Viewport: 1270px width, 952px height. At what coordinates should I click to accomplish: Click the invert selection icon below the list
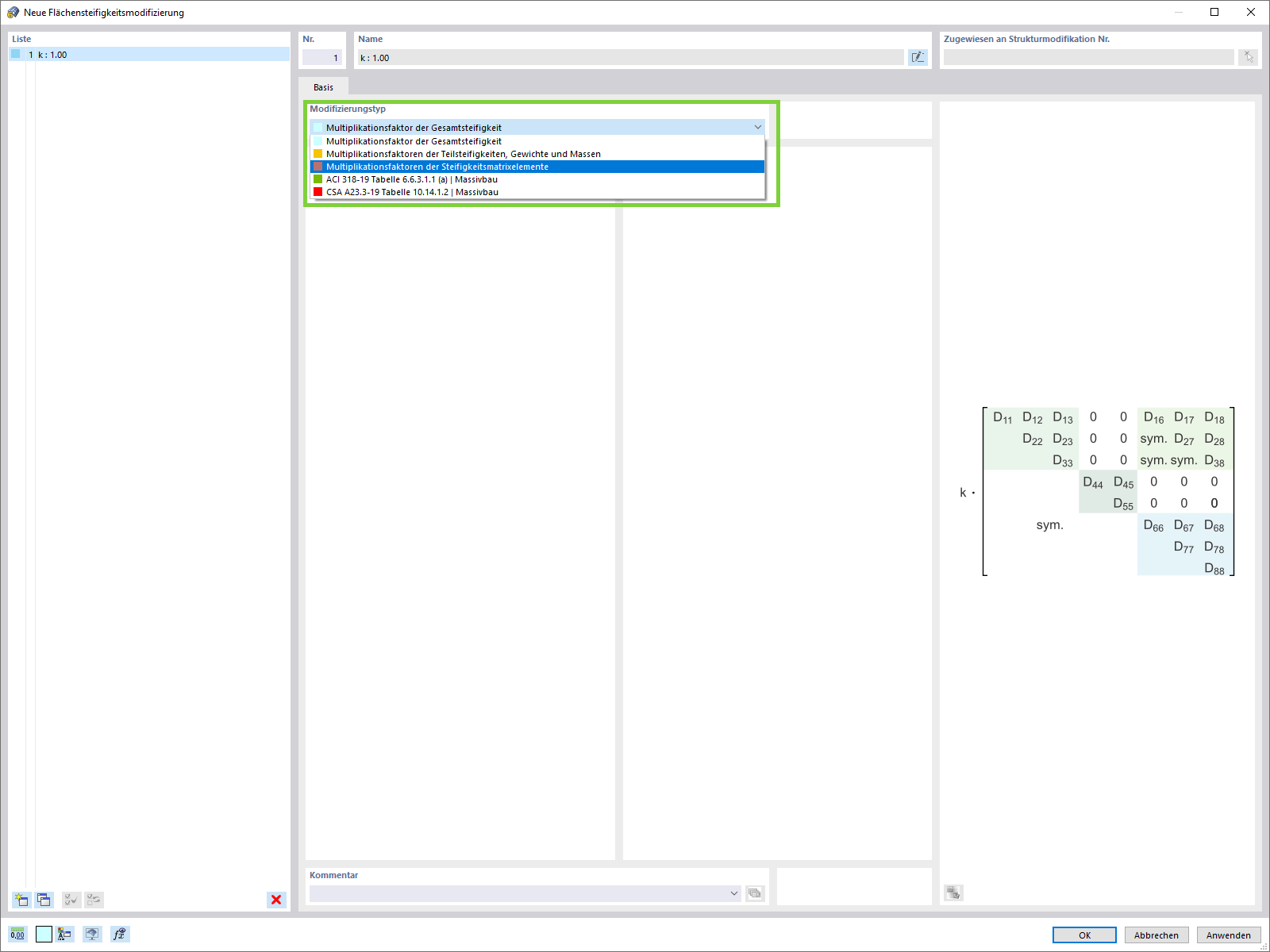click(94, 900)
